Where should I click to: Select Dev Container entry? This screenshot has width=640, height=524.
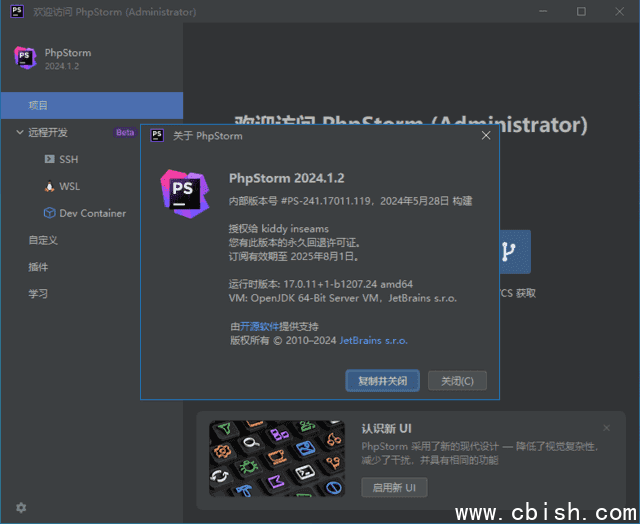pos(93,213)
